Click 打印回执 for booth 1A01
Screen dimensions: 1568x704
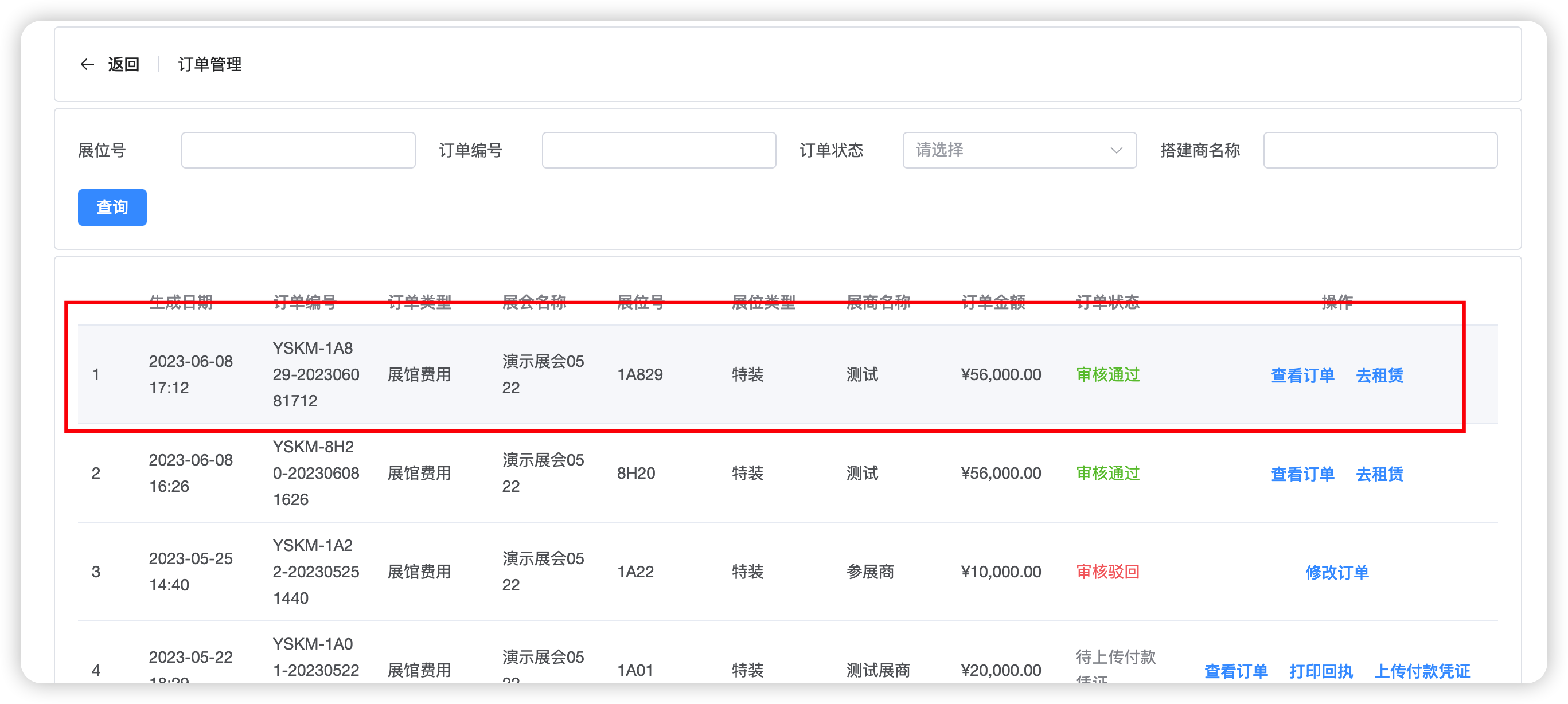point(1321,671)
